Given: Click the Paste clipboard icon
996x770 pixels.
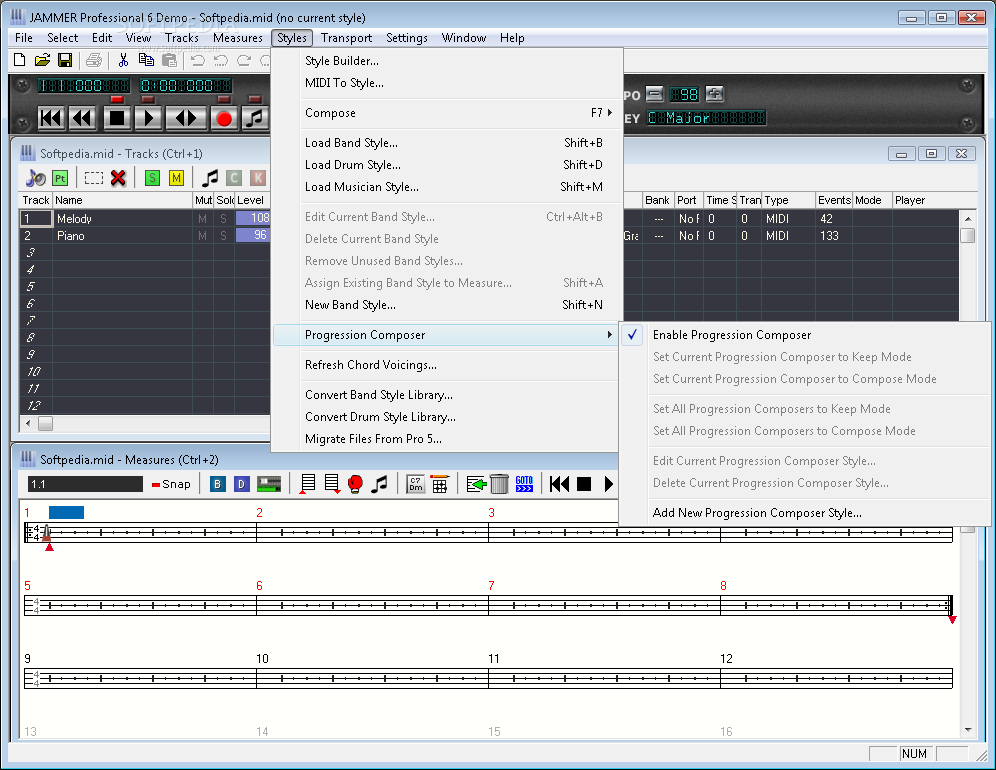Looking at the screenshot, I should 169,60.
